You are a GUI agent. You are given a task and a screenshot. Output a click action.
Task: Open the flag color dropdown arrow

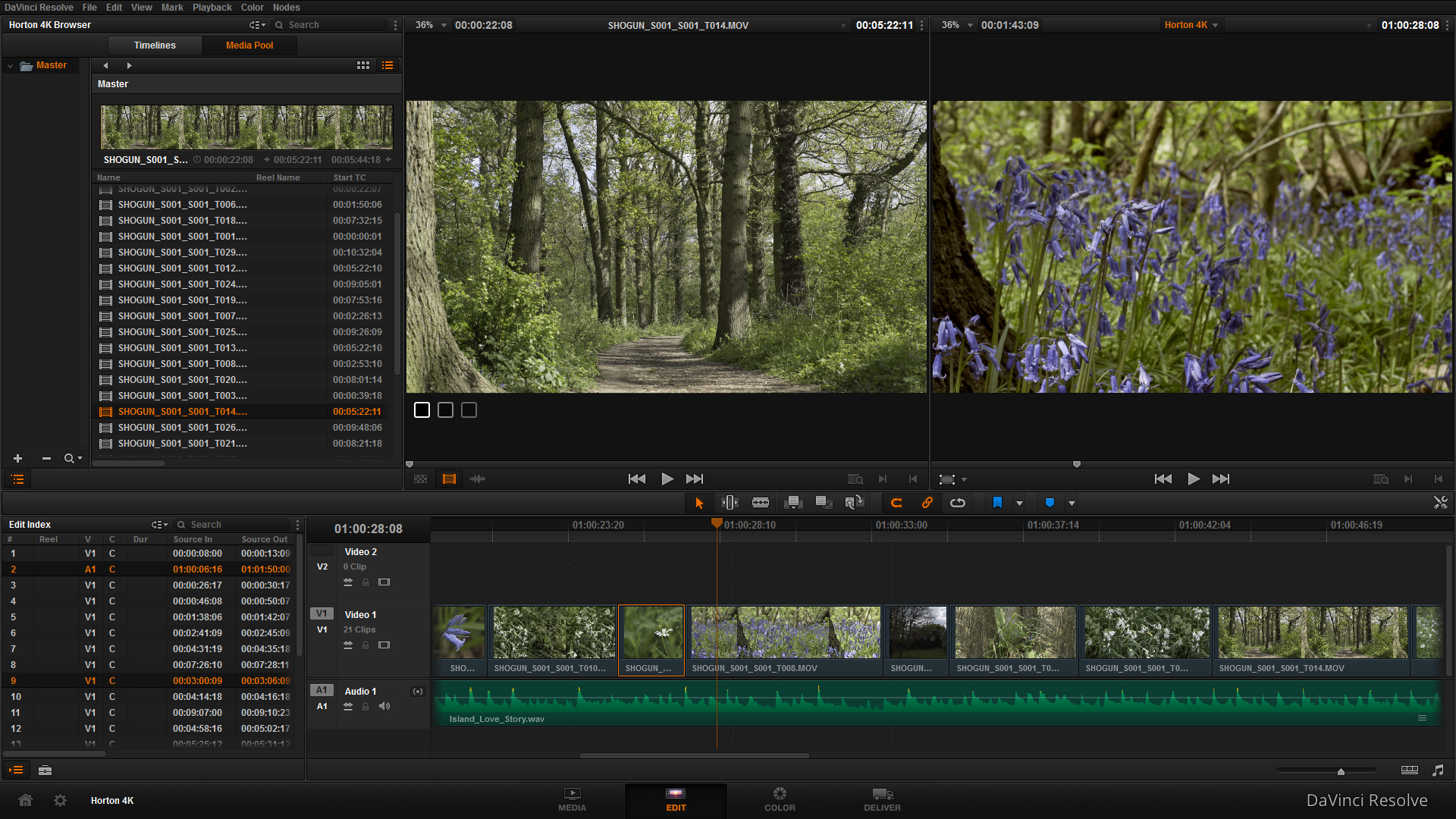click(1019, 504)
